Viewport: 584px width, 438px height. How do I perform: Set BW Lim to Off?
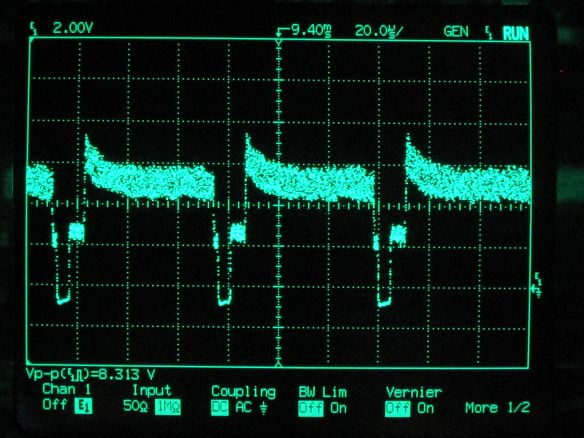(311, 409)
